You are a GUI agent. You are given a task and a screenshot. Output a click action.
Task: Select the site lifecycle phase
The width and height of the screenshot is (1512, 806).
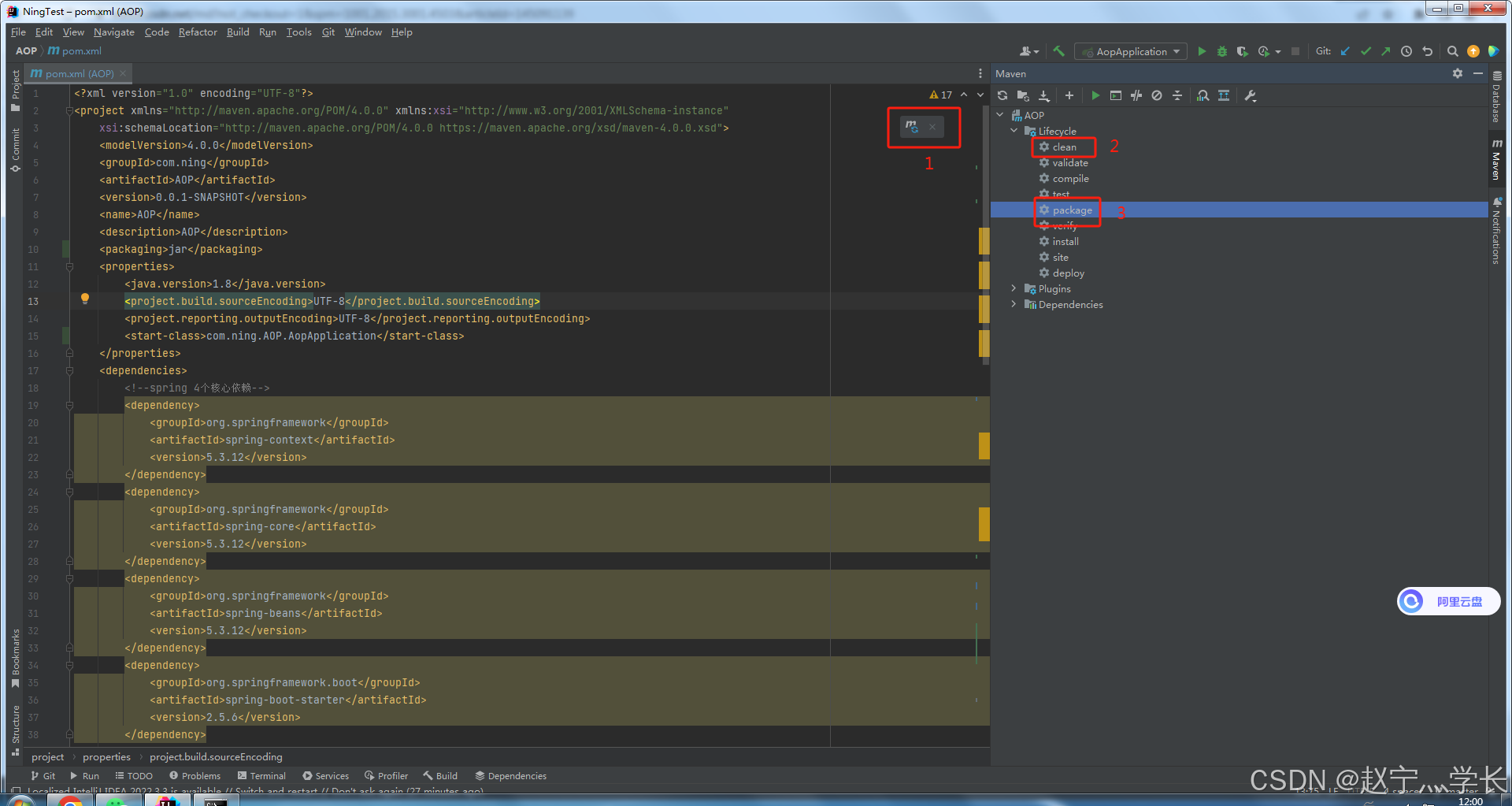(x=1060, y=257)
